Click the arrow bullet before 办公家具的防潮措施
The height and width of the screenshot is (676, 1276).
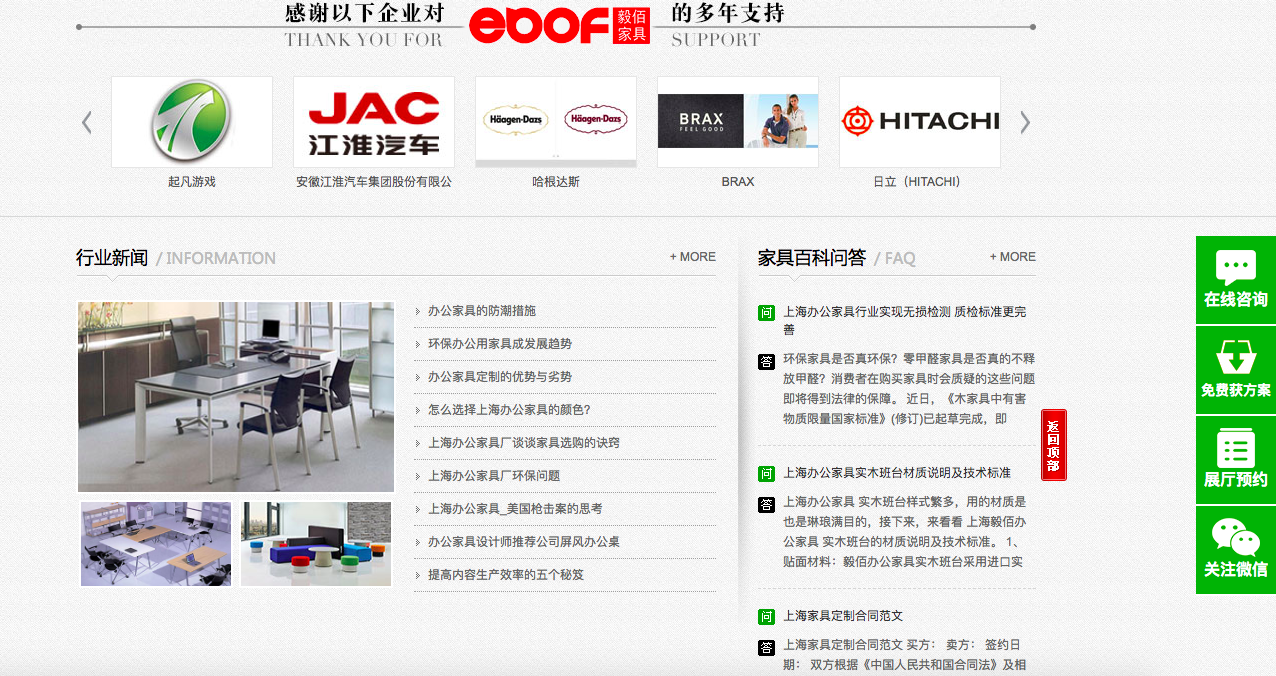(x=418, y=311)
